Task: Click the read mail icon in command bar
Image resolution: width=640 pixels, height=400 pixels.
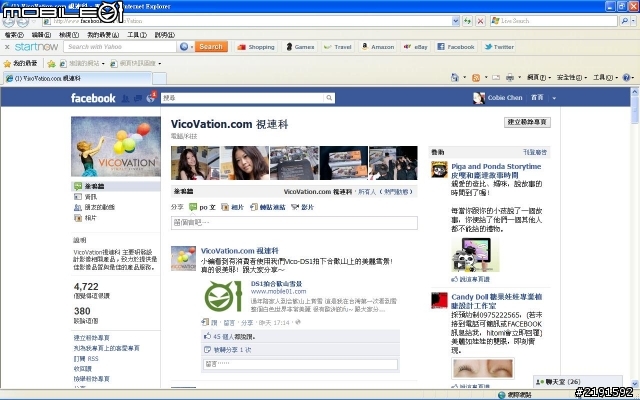Action: pyautogui.click(x=496, y=77)
